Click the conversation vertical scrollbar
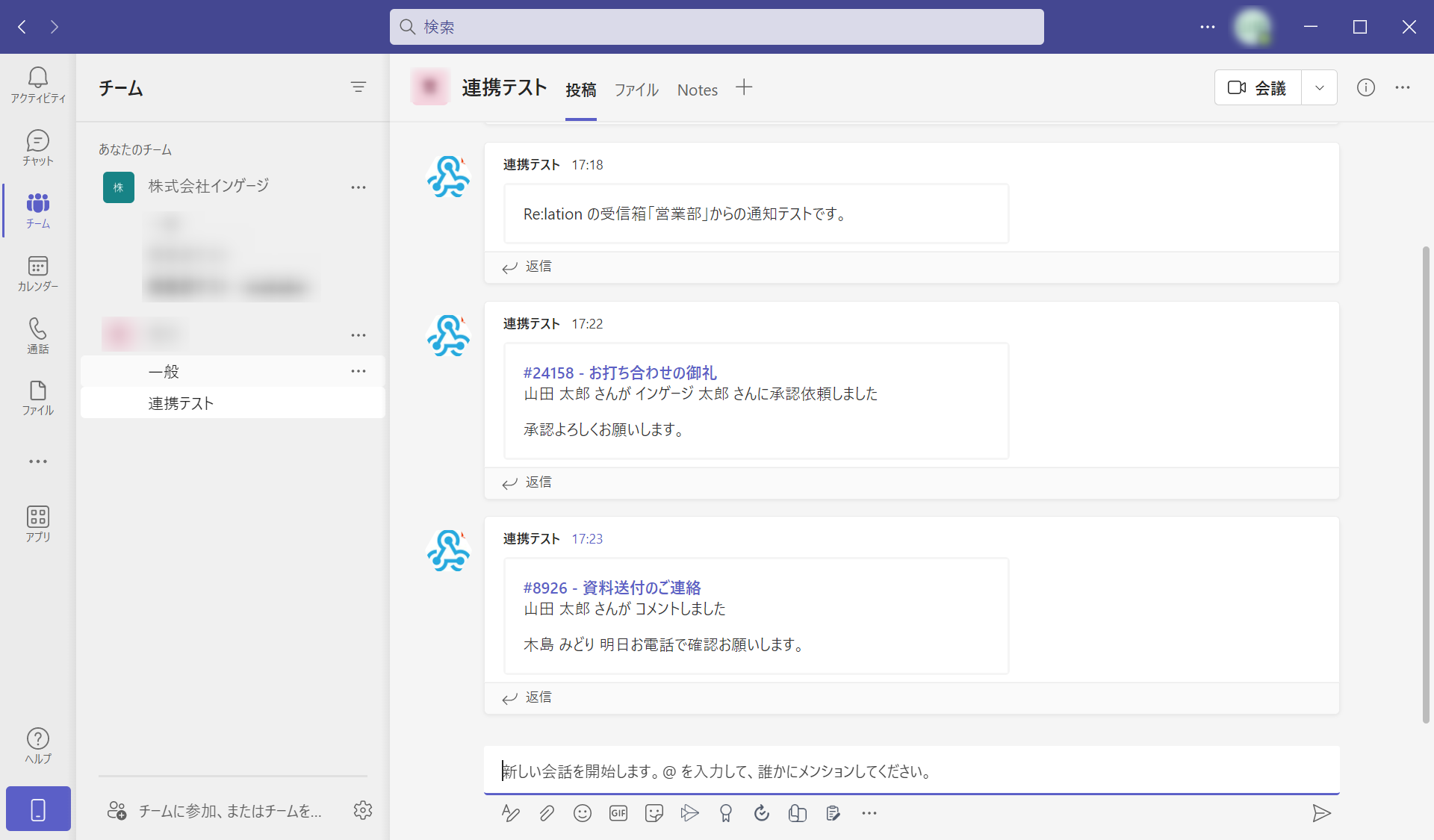 click(x=1426, y=484)
